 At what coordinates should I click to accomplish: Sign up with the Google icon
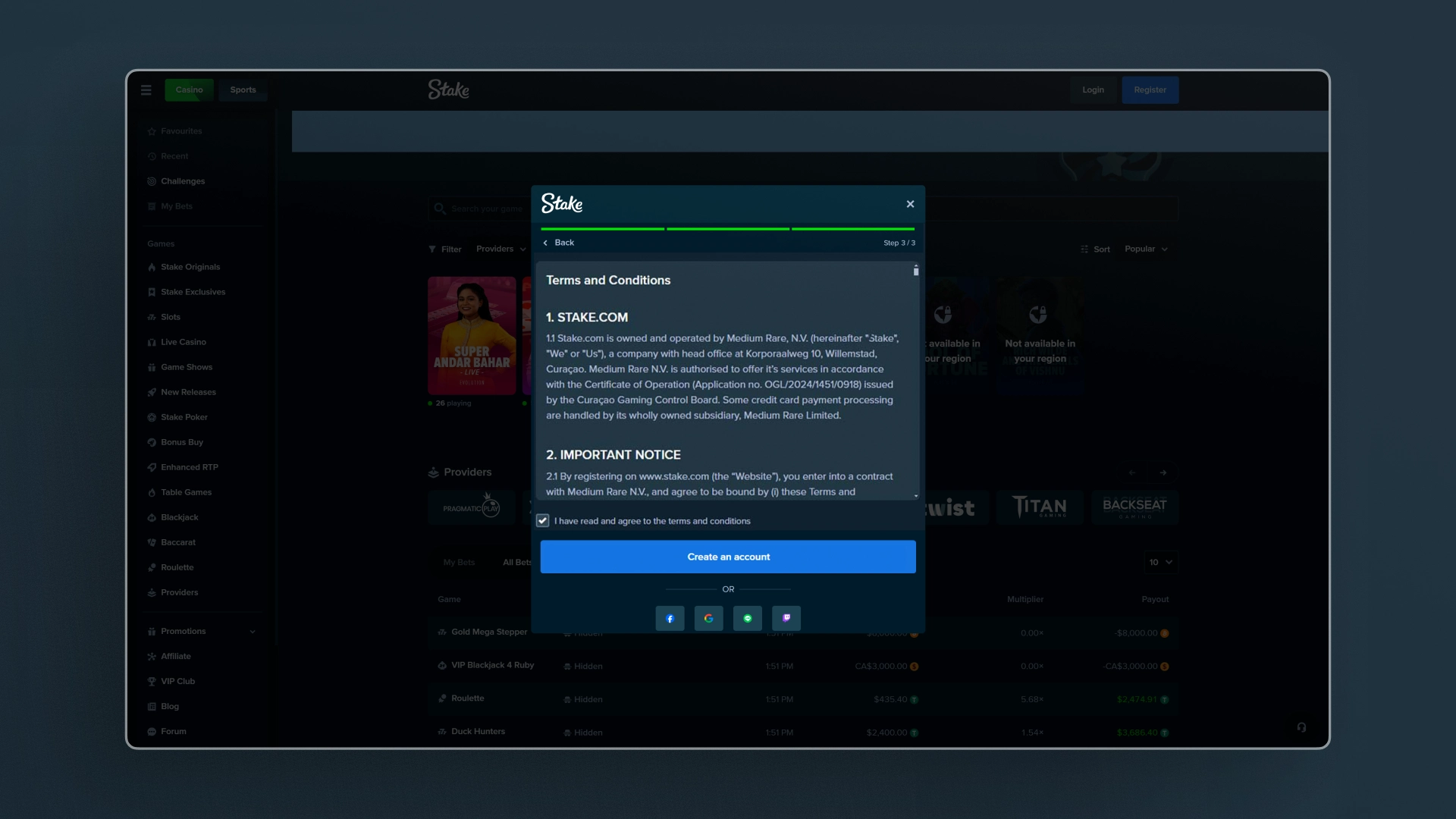708,618
